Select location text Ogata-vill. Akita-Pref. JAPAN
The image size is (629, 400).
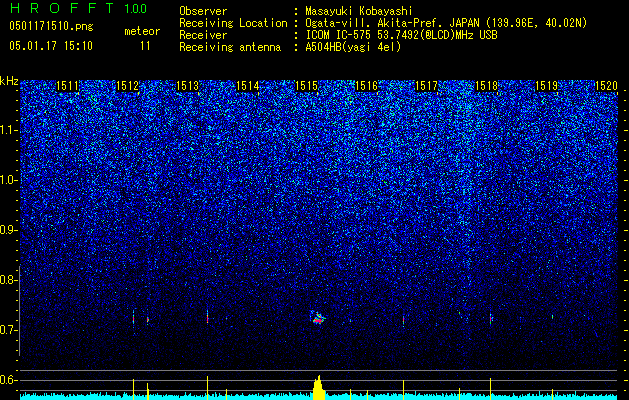(x=392, y=23)
